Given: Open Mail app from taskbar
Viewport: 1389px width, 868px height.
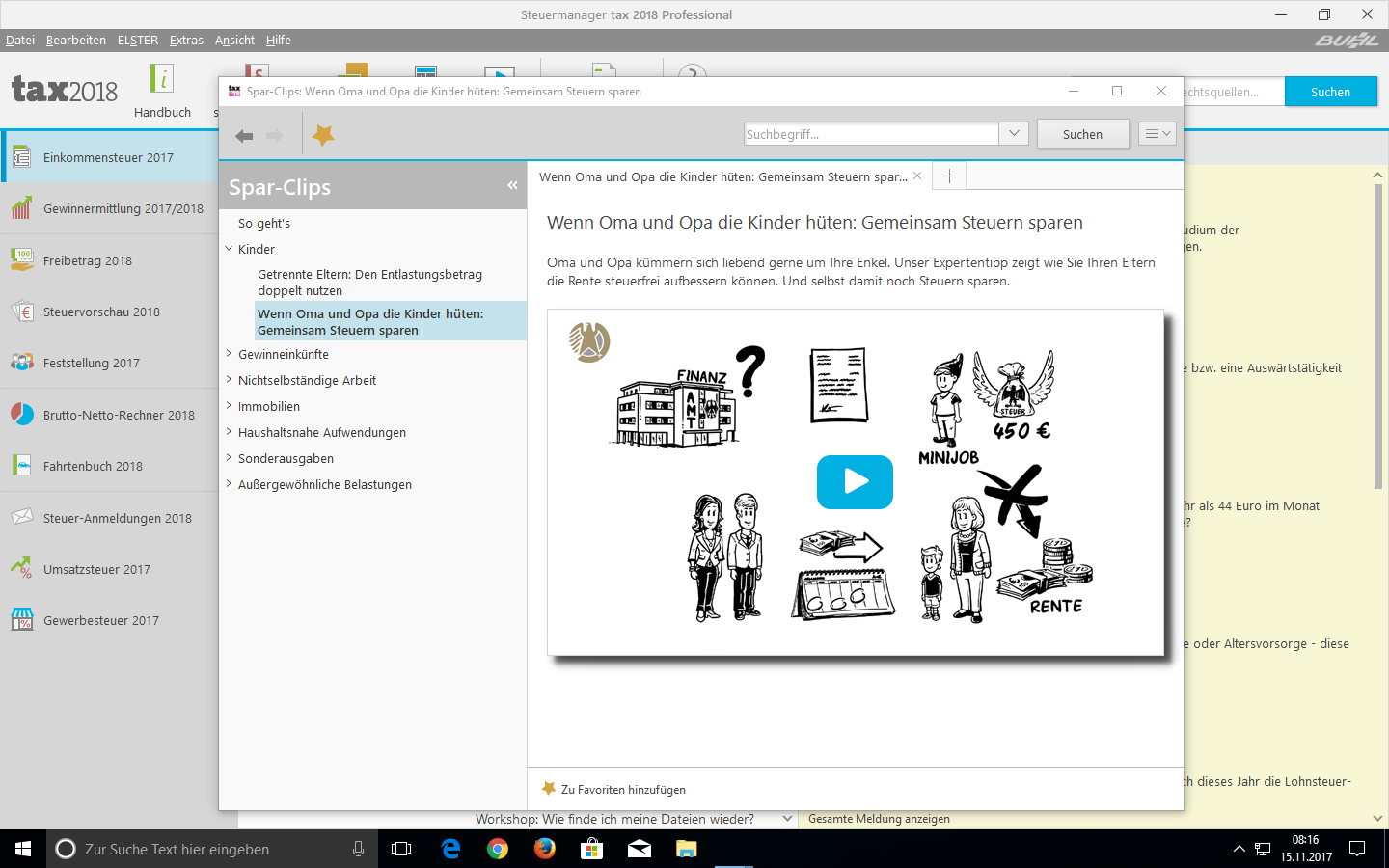Looking at the screenshot, I should (x=639, y=849).
